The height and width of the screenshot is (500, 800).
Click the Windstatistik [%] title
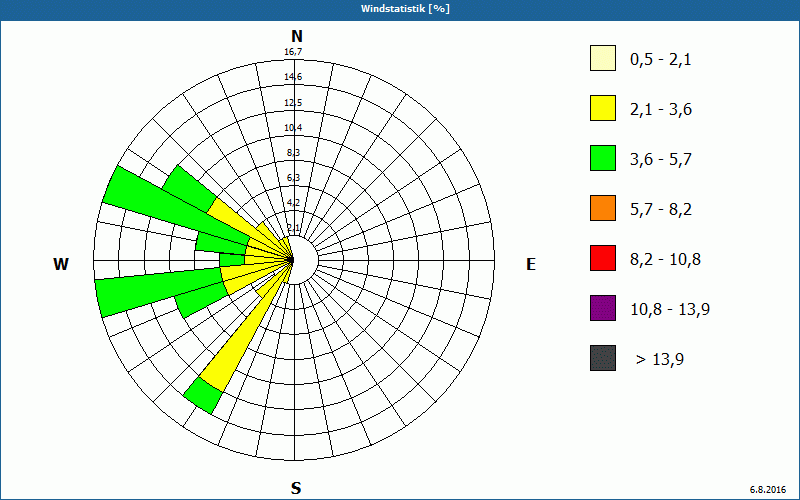click(405, 9)
